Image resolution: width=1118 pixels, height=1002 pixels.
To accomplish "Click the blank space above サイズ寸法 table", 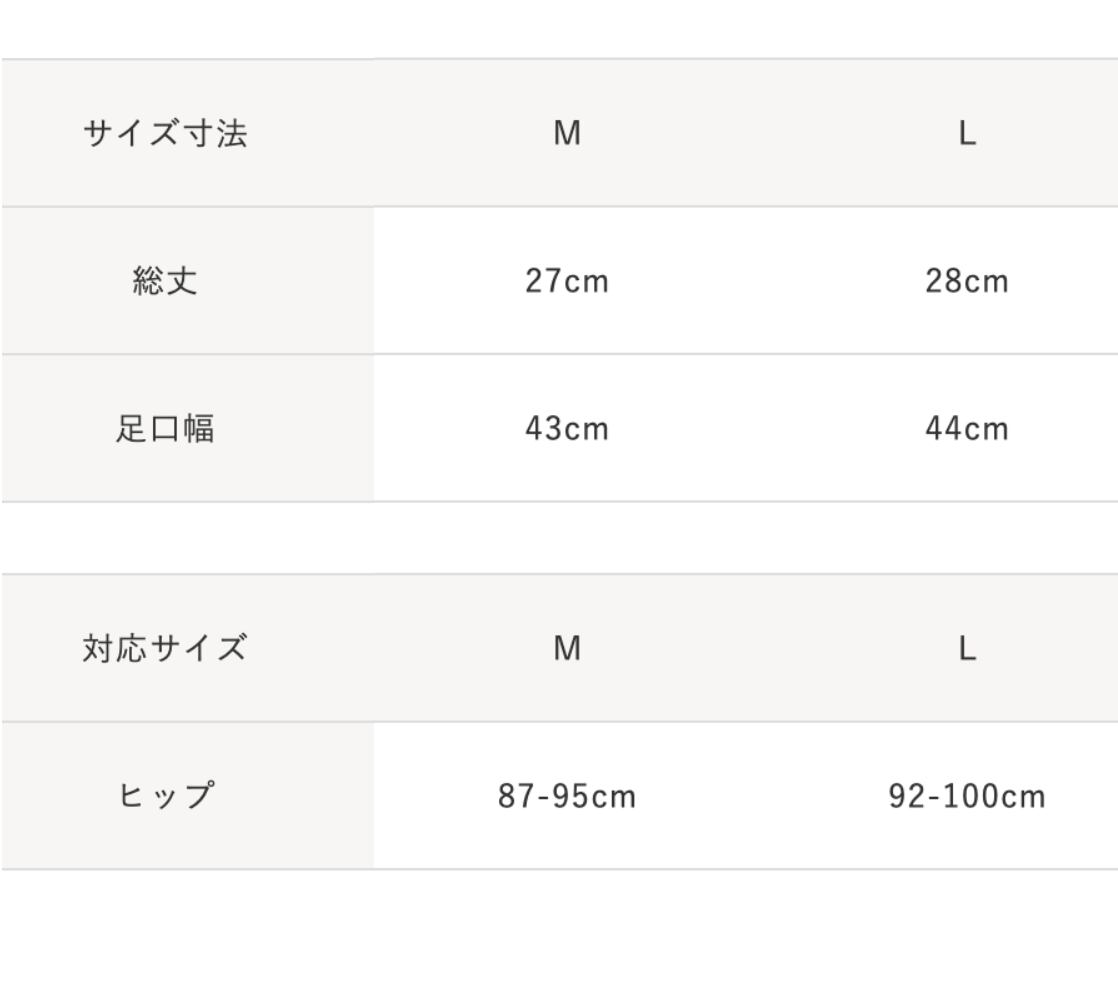I will pyautogui.click(x=559, y=28).
